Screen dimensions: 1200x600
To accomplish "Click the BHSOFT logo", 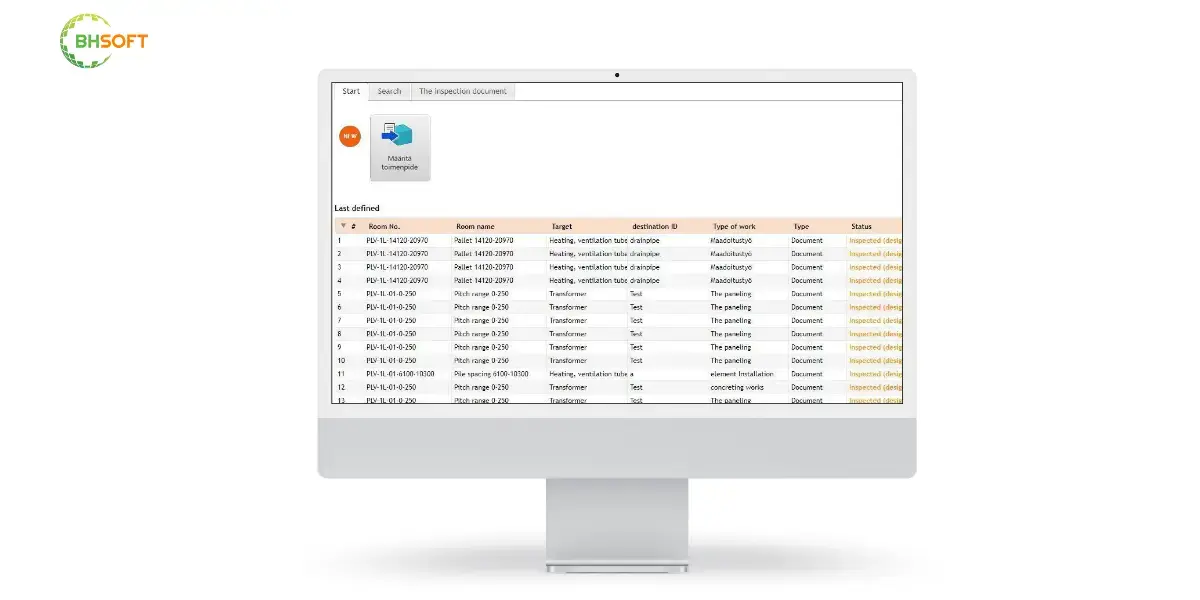I will coord(103,42).
